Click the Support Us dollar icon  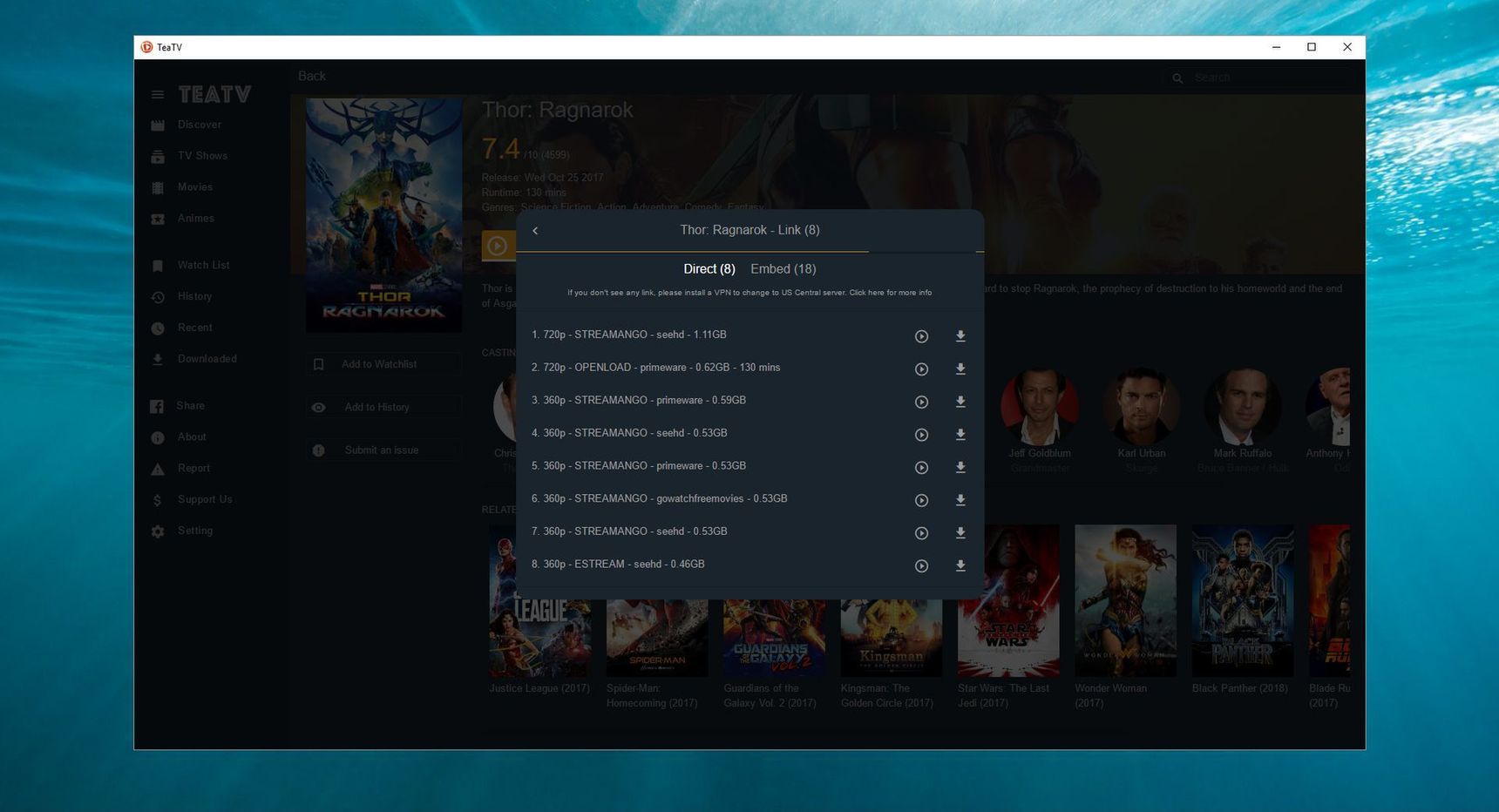click(157, 500)
